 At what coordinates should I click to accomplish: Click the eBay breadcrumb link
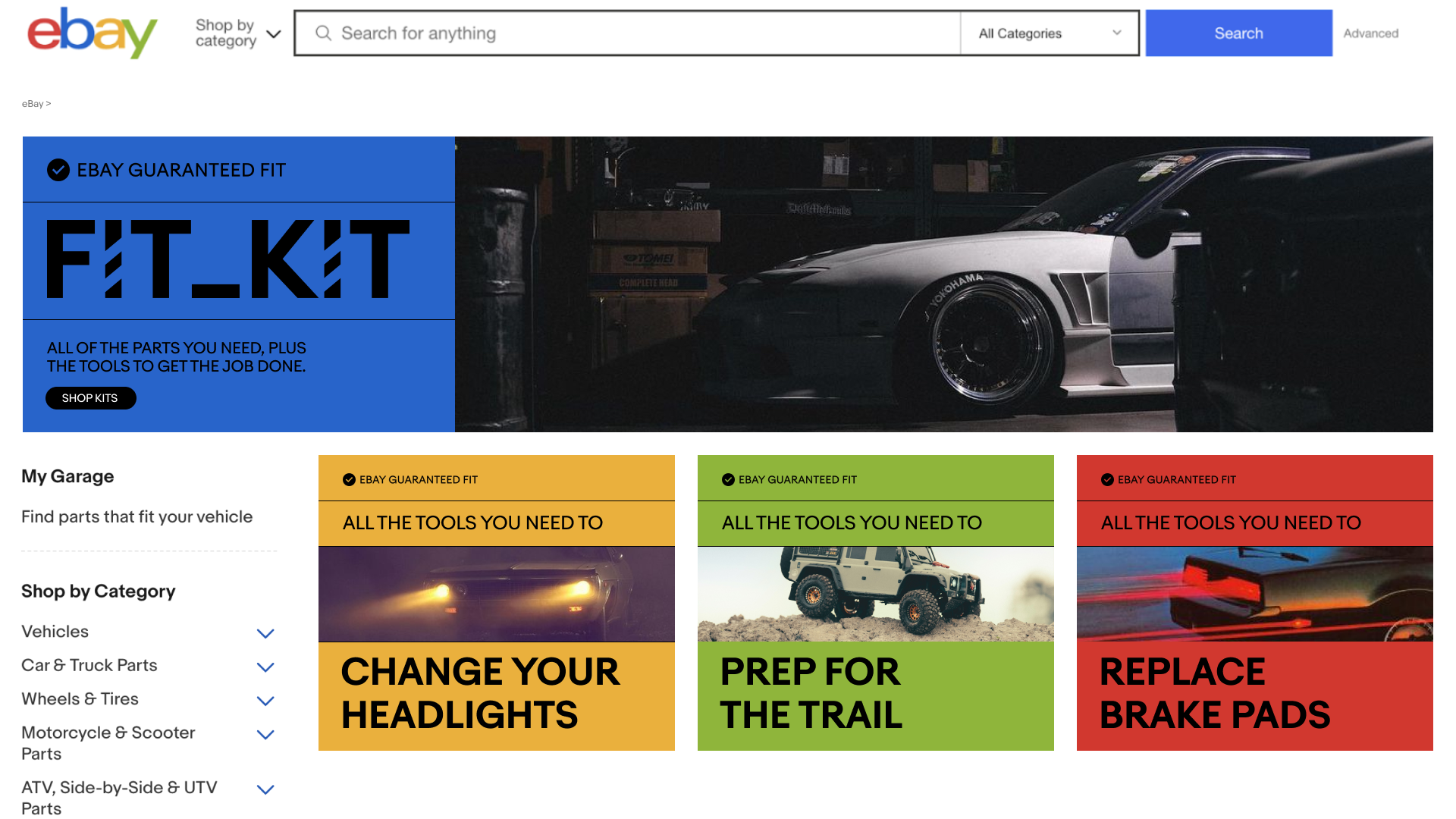point(33,104)
